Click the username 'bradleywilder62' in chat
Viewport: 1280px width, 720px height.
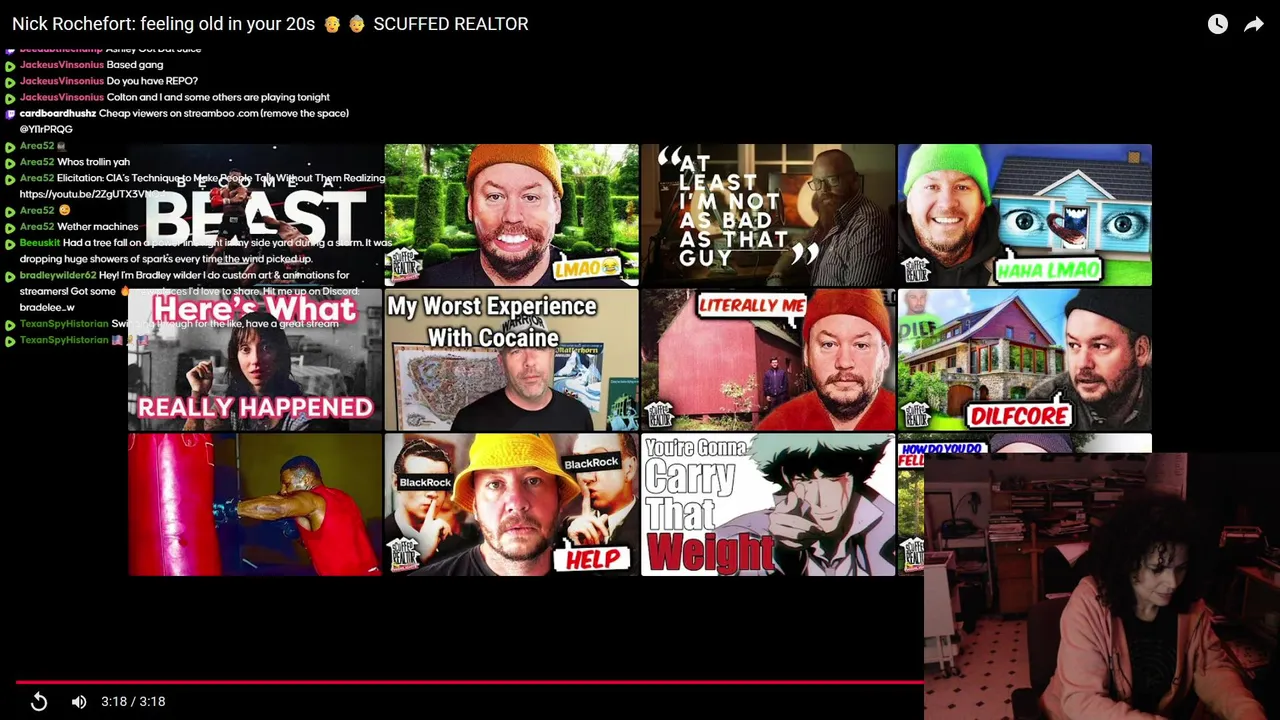coord(58,275)
